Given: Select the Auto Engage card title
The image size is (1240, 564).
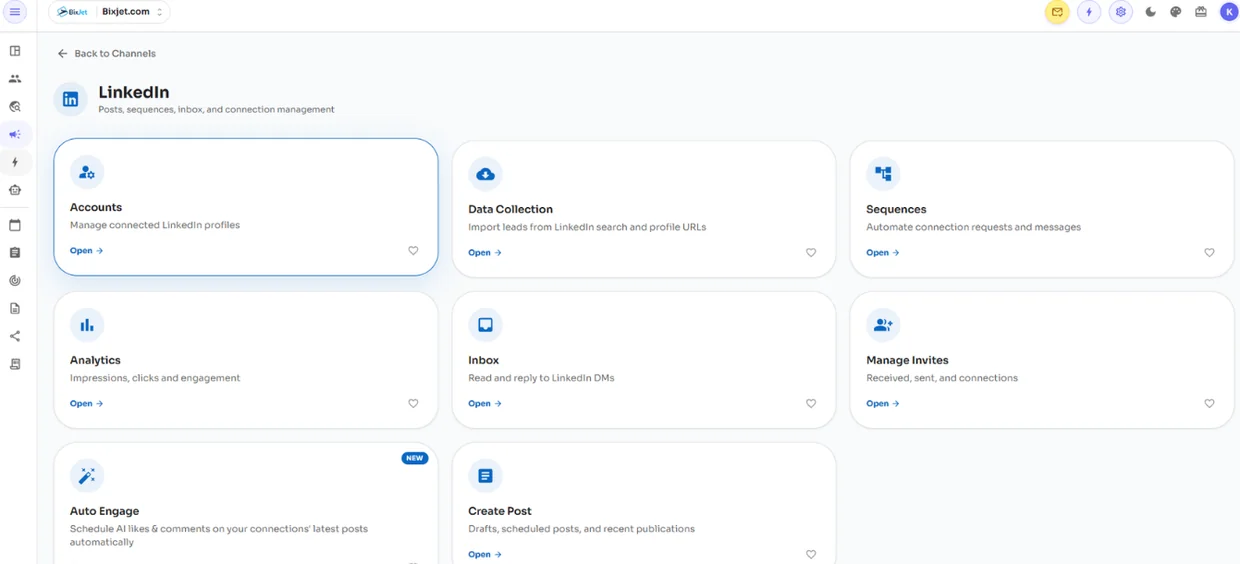Looking at the screenshot, I should [104, 511].
